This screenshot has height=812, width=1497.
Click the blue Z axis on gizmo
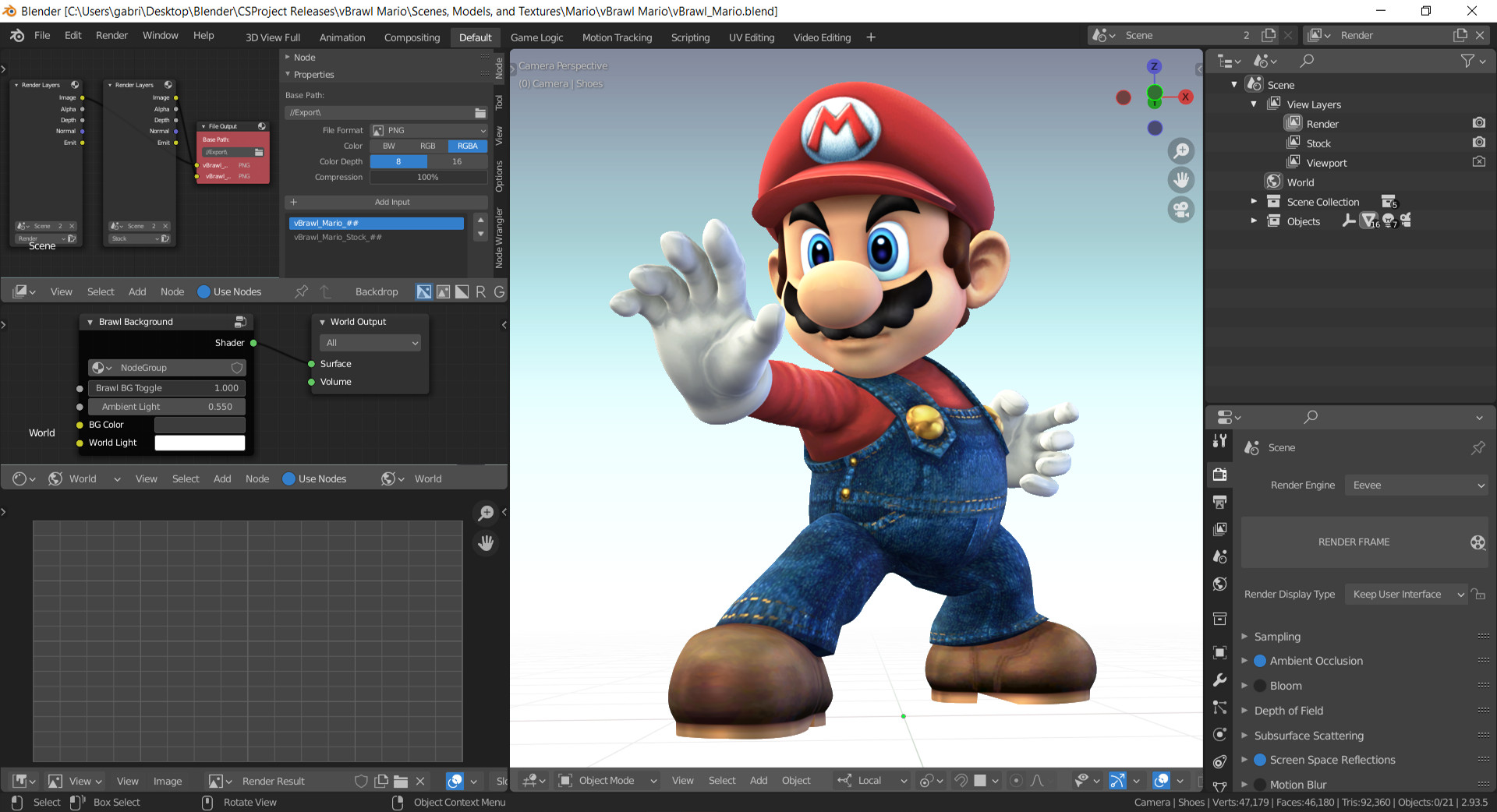click(x=1155, y=66)
